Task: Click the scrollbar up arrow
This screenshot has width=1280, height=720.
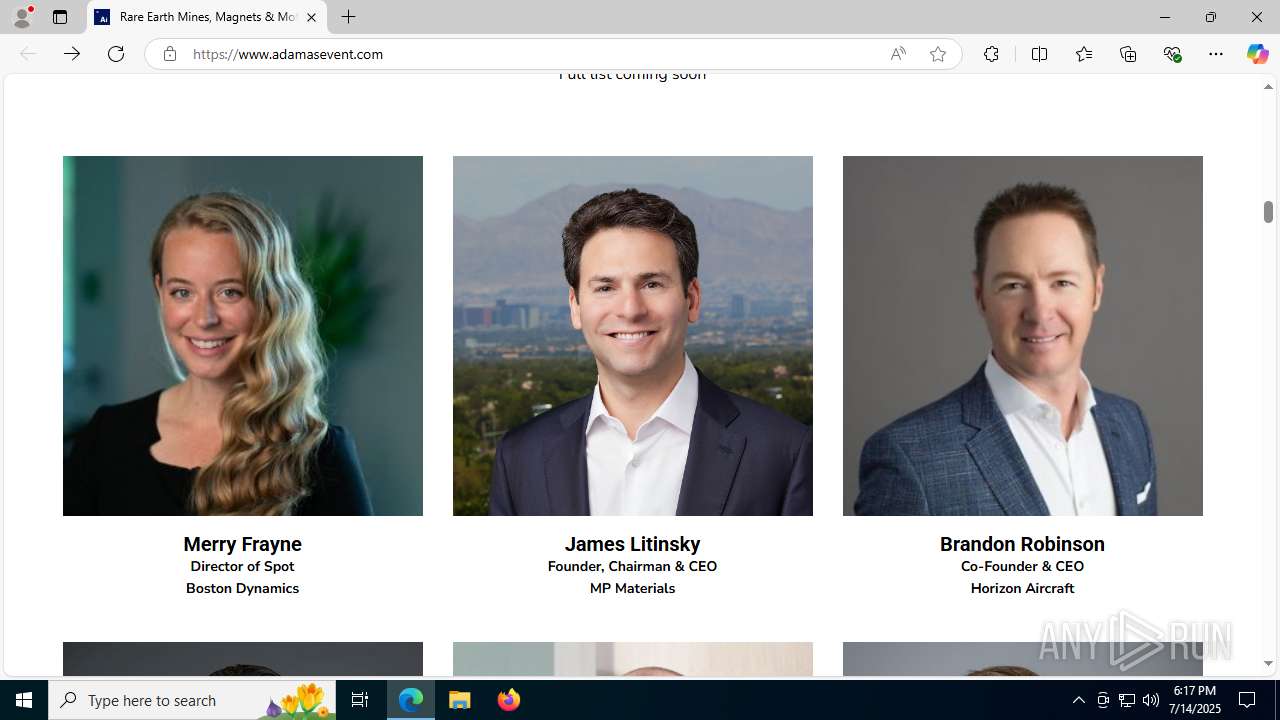Action: click(1268, 87)
